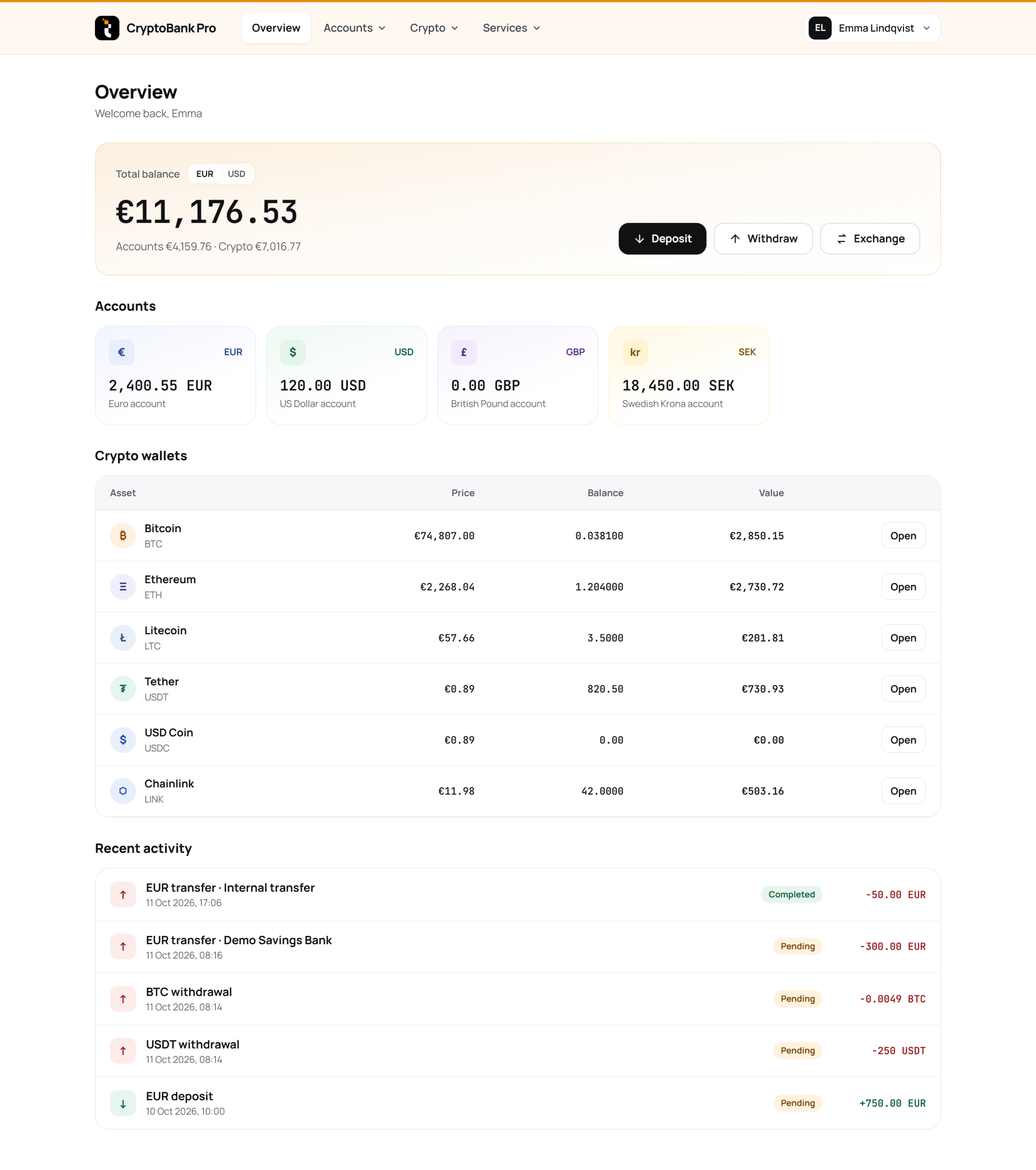Open the US Dollar account card

pos(347,376)
